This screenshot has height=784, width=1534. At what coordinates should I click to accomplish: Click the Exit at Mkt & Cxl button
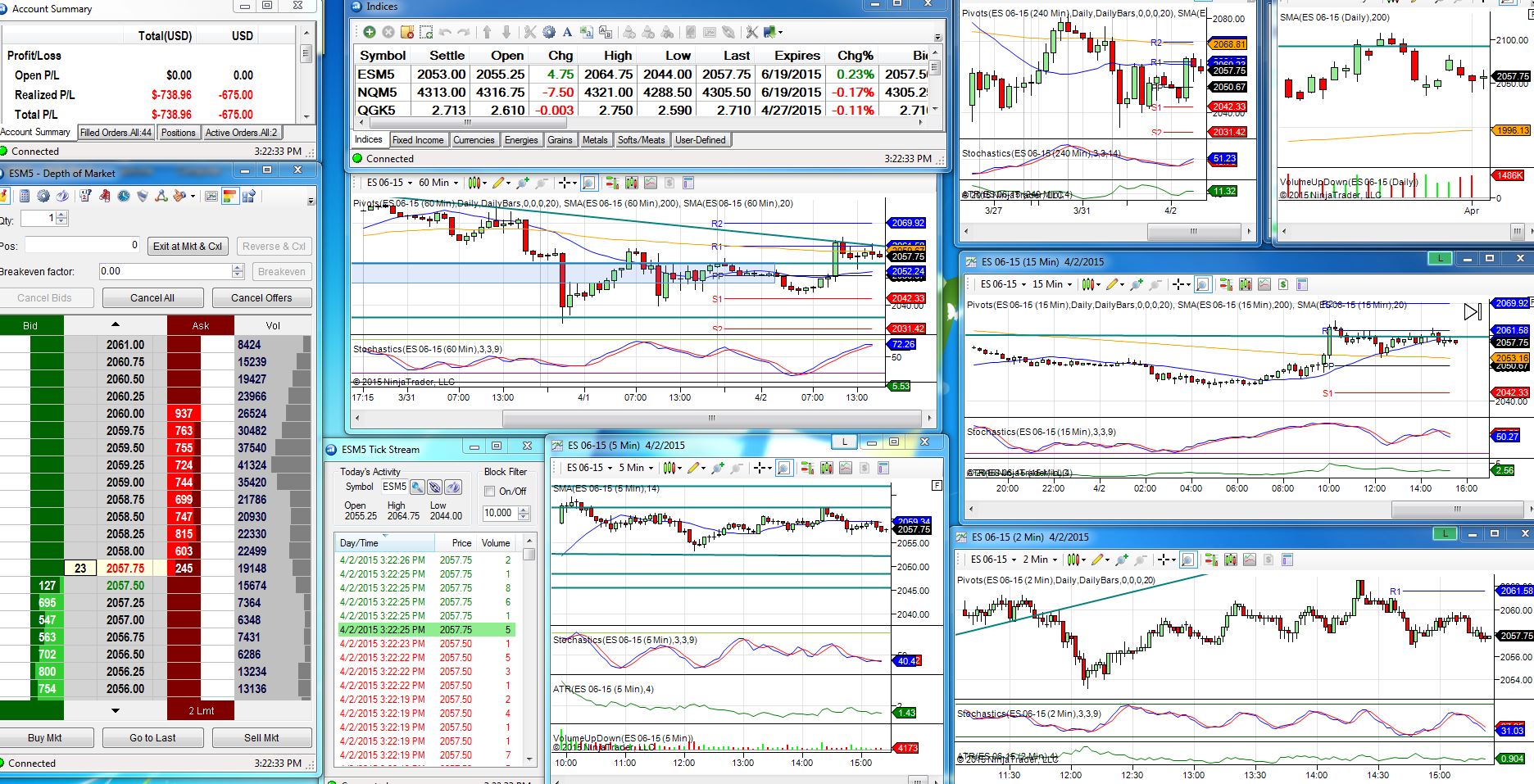[x=187, y=246]
